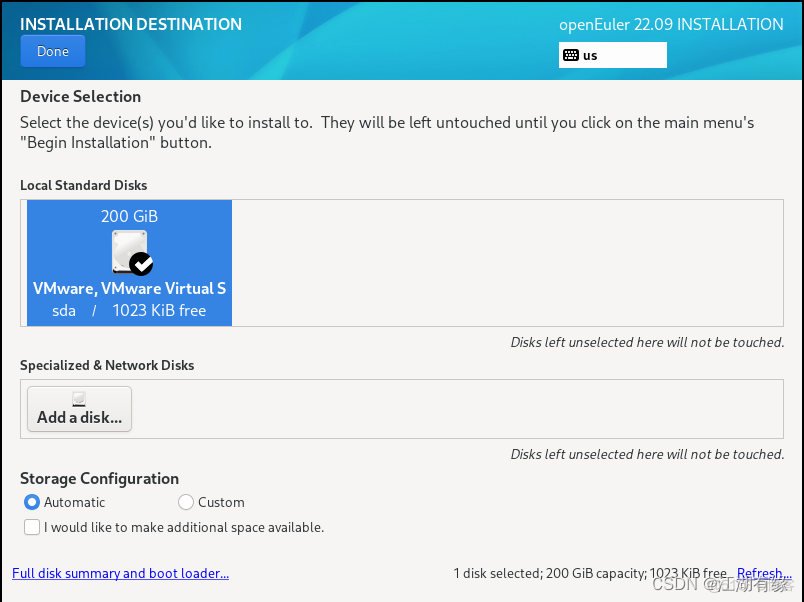Image resolution: width=804 pixels, height=602 pixels.
Task: Open 'Full disk summary and boot loader' link
Action: tap(120, 573)
